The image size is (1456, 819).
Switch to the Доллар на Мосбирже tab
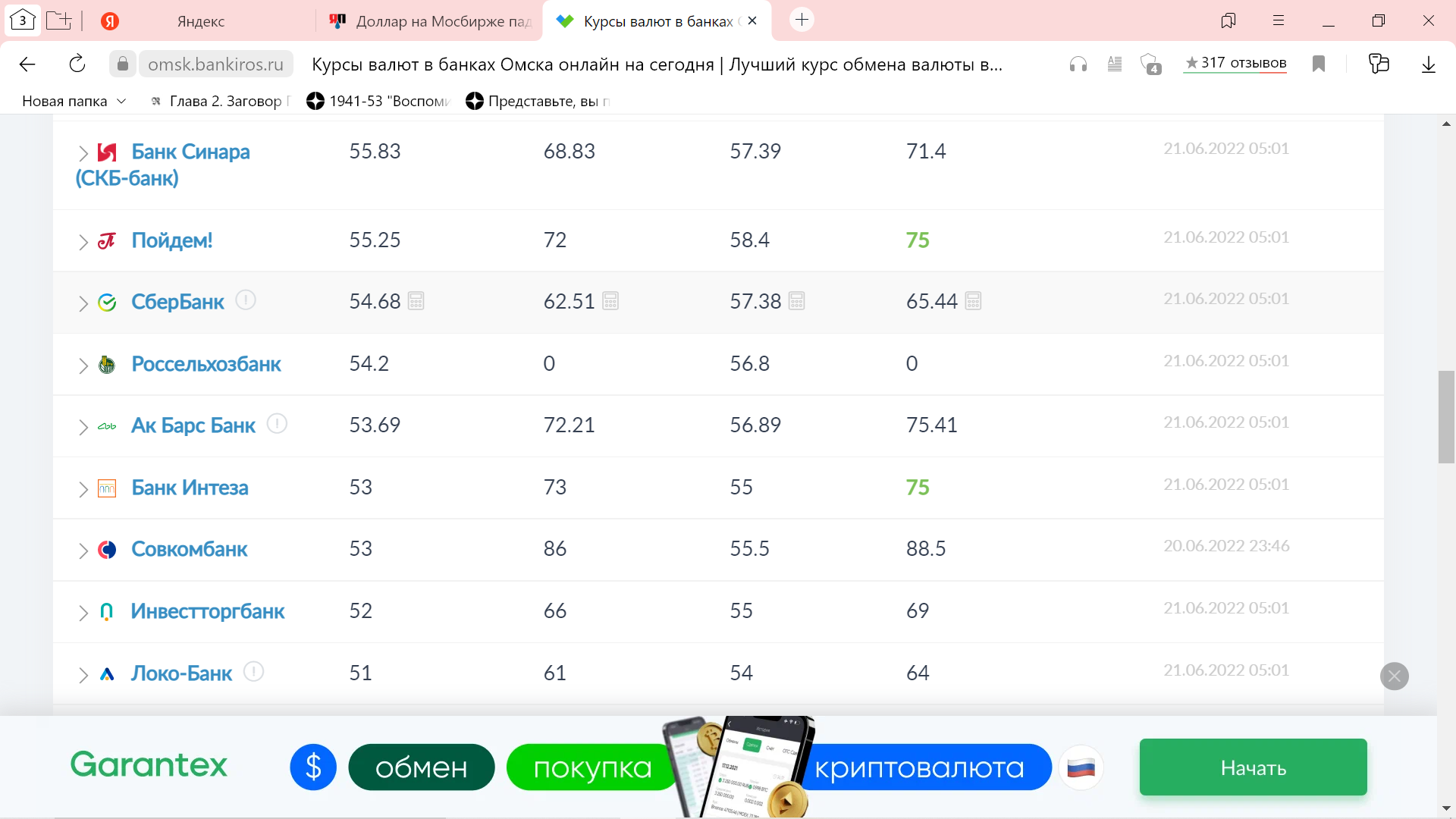coord(430,21)
